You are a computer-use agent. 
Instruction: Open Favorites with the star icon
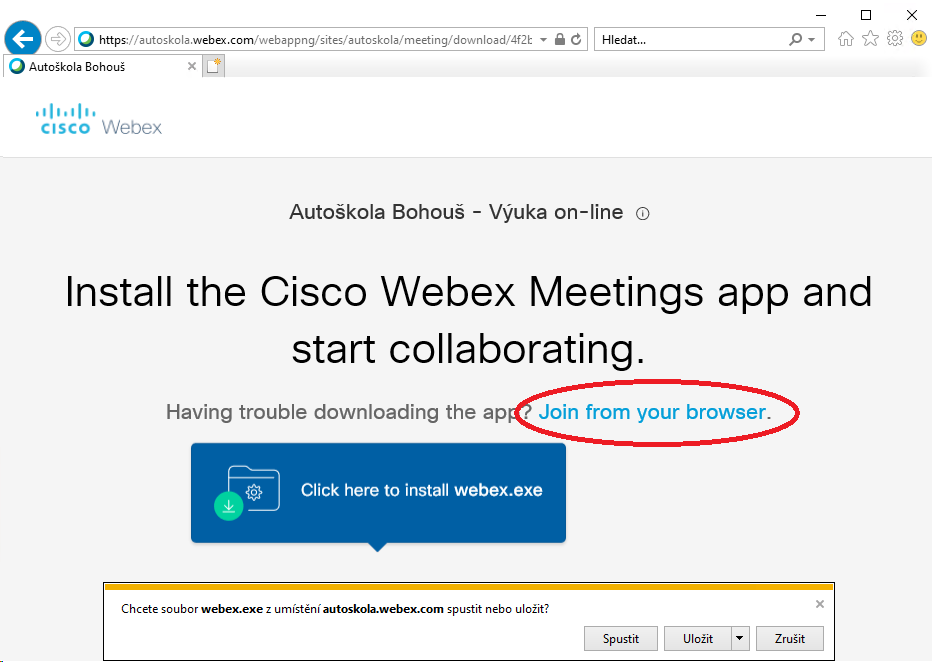click(x=870, y=39)
